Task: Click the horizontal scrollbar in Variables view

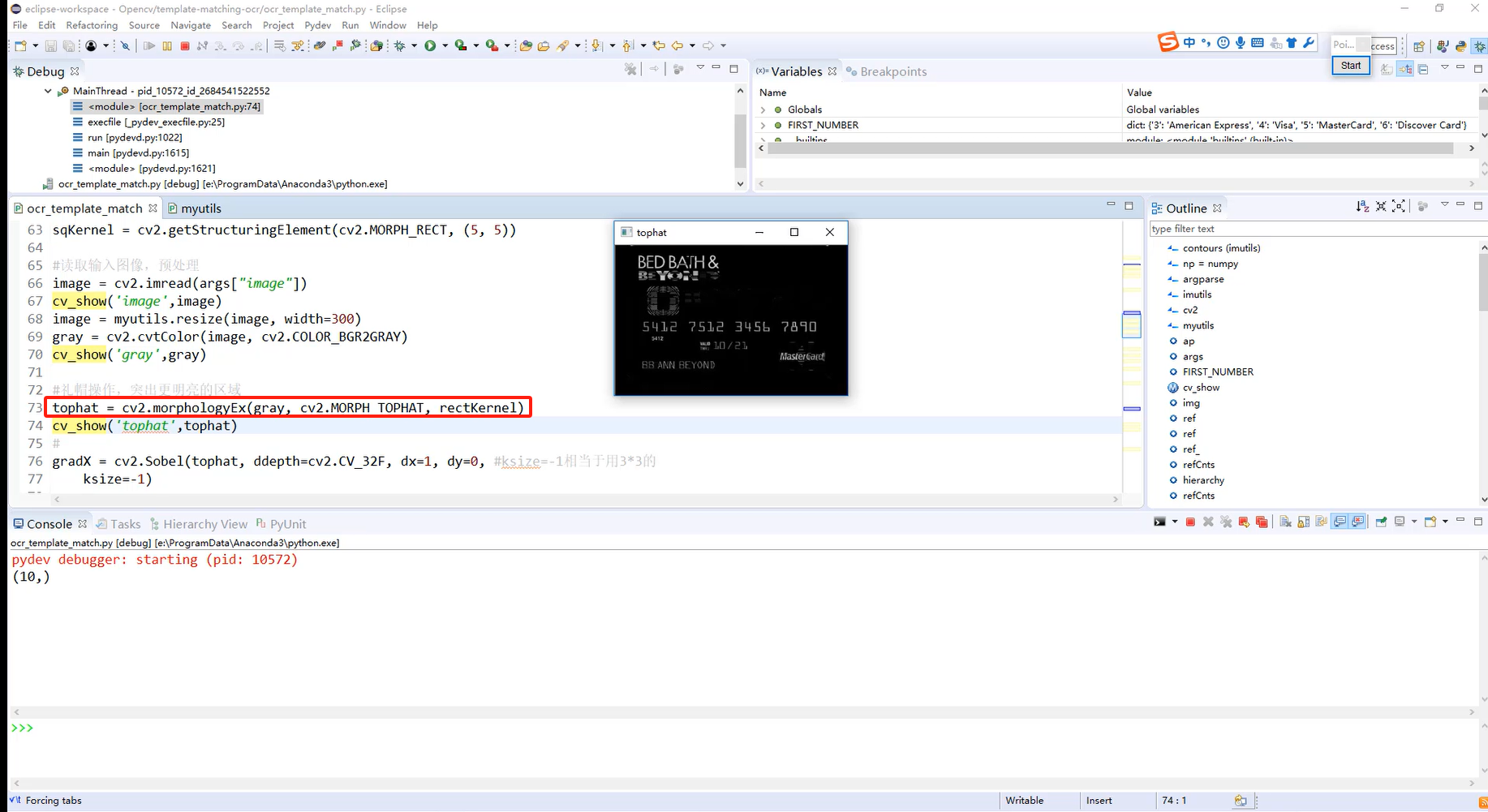Action: pos(1110,148)
